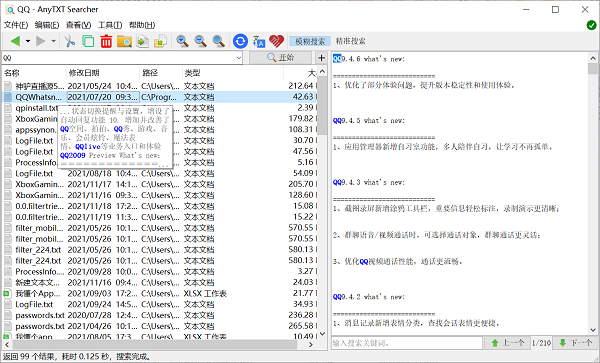Screen dimensions: 600x363
Task: Click the green checkmark status icon
Action: coord(591,25)
